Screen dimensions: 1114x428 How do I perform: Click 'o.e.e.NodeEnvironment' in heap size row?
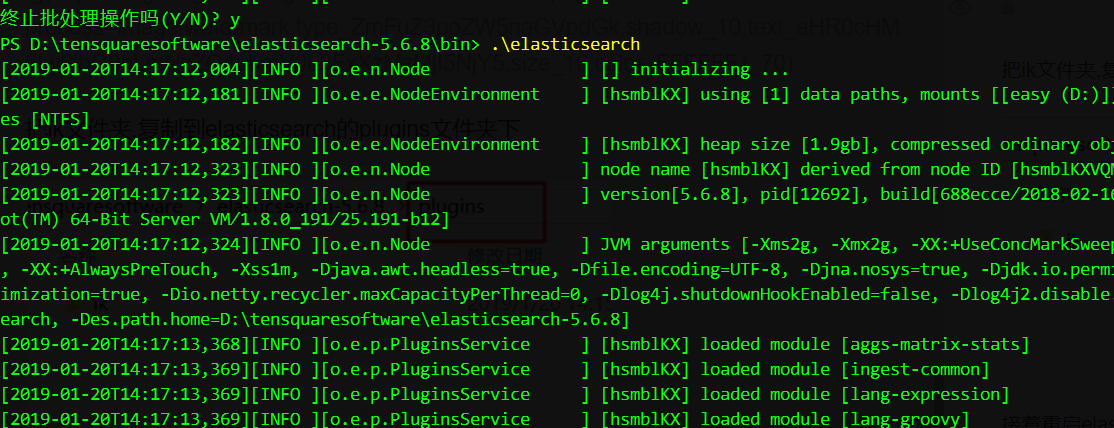point(435,144)
